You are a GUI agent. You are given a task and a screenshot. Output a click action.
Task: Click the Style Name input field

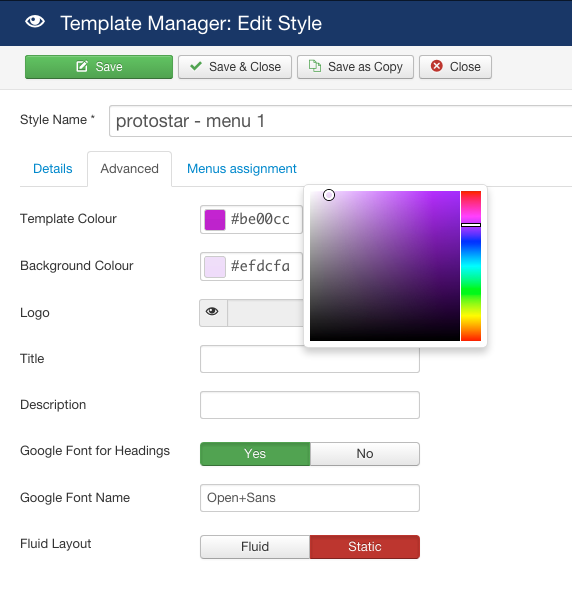click(x=341, y=121)
